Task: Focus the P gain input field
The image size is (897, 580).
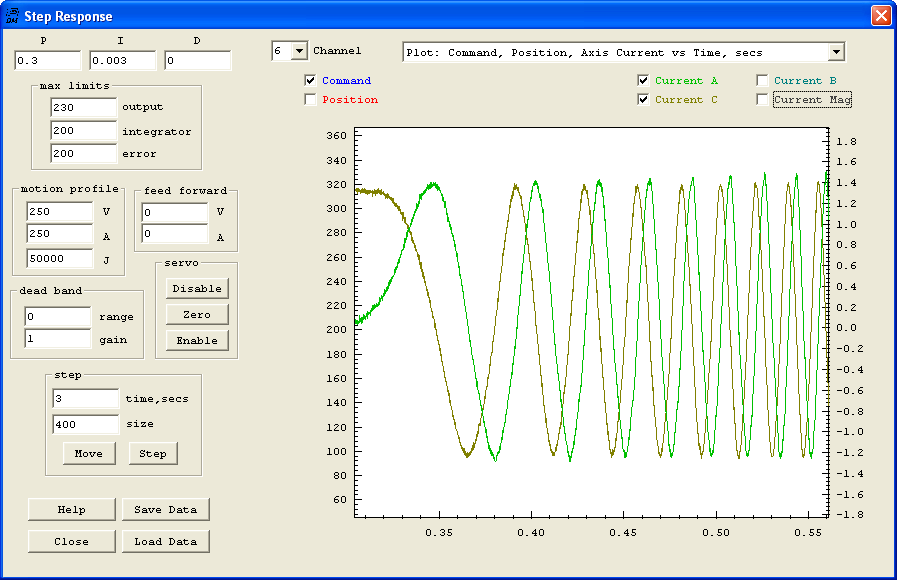Action: point(47,61)
